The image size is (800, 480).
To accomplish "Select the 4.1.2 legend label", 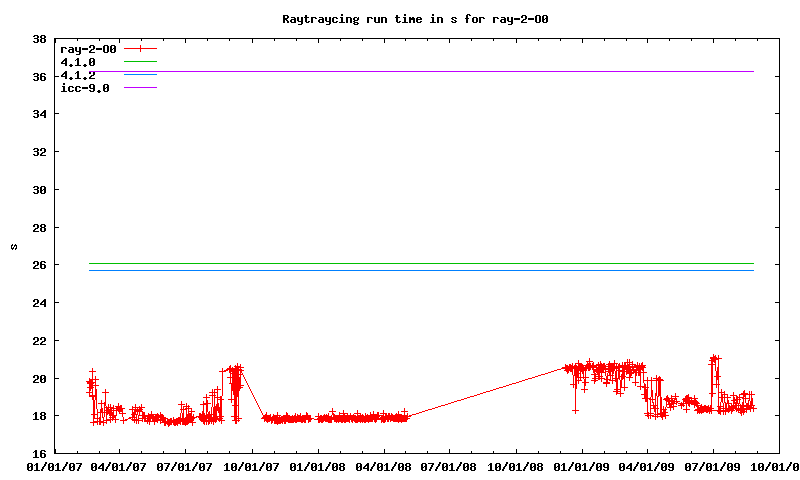I will (78, 75).
